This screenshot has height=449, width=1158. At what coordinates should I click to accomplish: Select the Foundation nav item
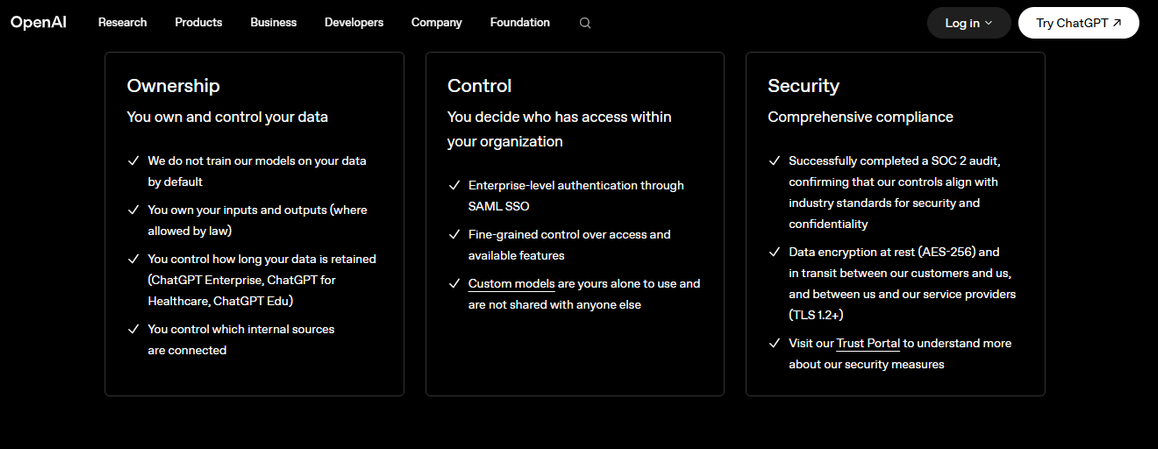[x=520, y=22]
